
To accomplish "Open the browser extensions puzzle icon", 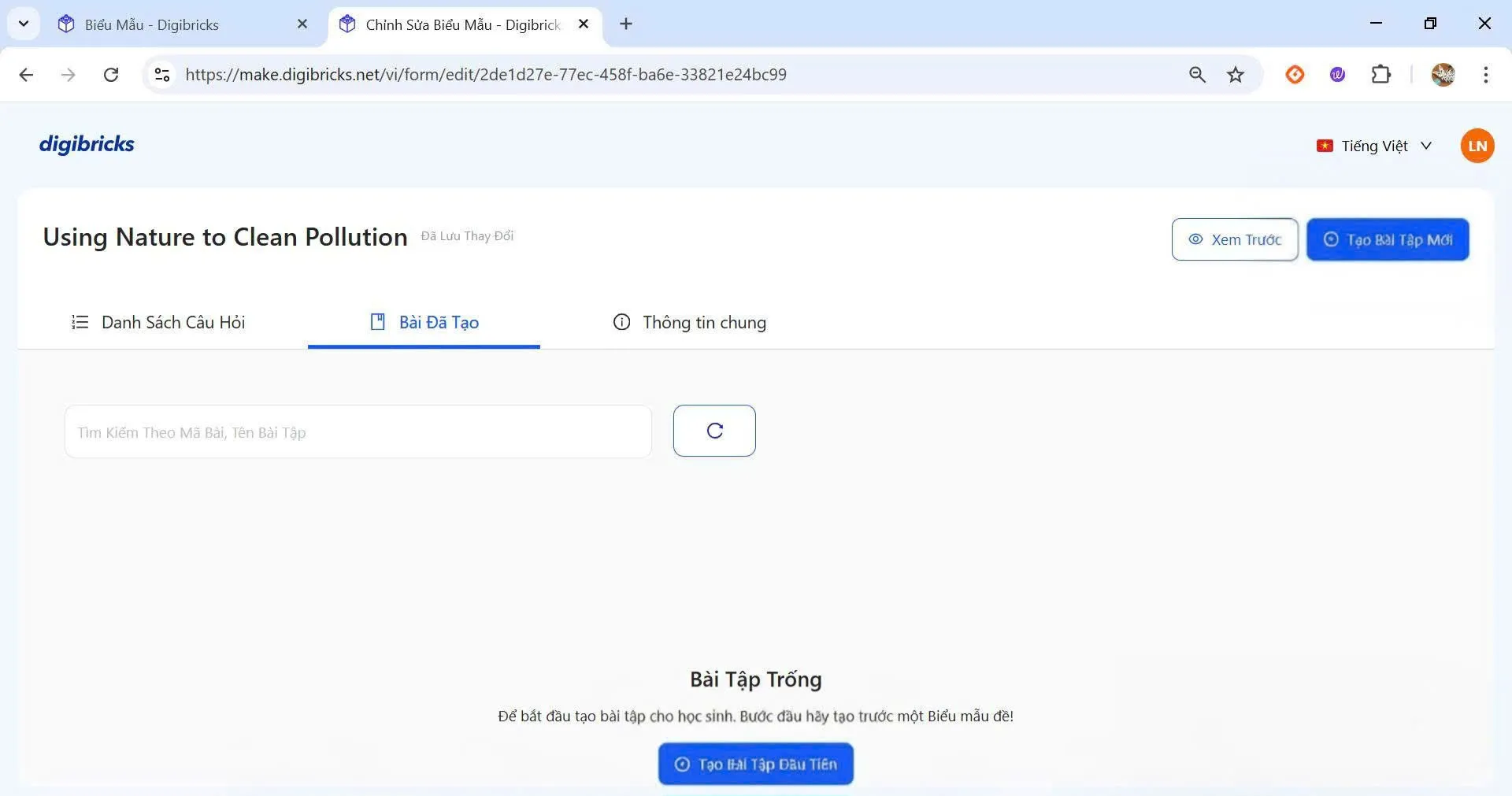I will [x=1380, y=75].
